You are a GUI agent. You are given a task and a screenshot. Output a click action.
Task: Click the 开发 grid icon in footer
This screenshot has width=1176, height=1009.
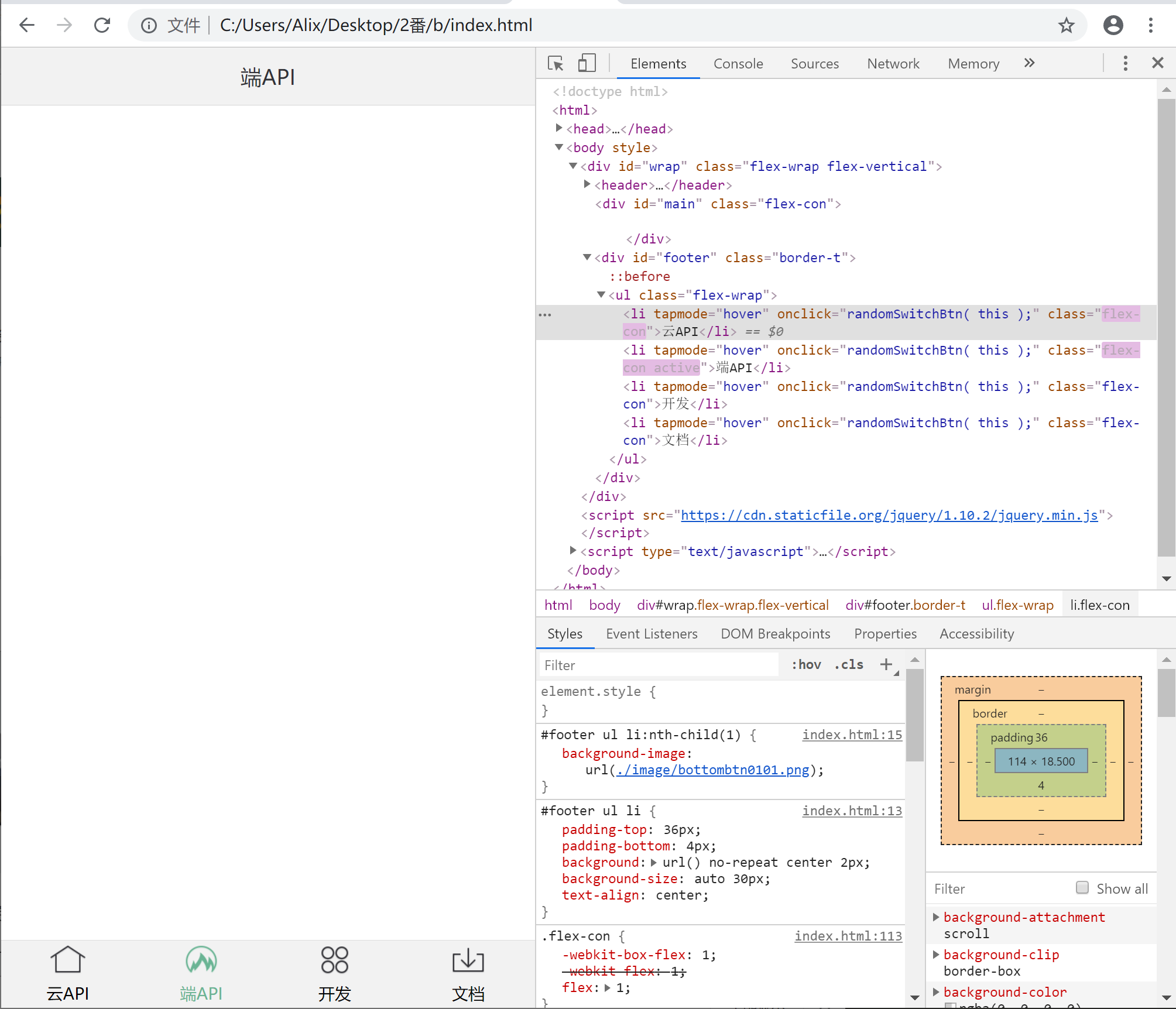pyautogui.click(x=334, y=960)
